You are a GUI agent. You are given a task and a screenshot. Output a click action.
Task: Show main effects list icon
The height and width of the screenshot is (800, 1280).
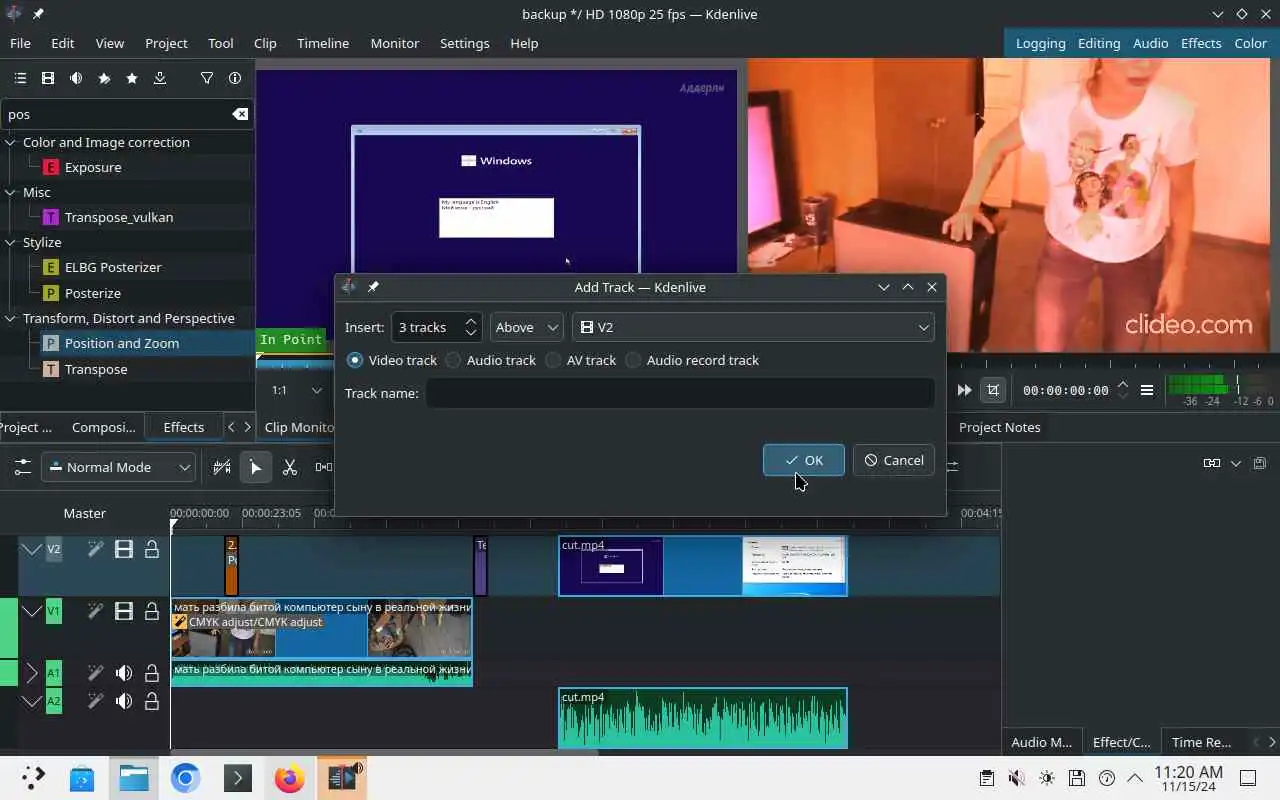20,78
